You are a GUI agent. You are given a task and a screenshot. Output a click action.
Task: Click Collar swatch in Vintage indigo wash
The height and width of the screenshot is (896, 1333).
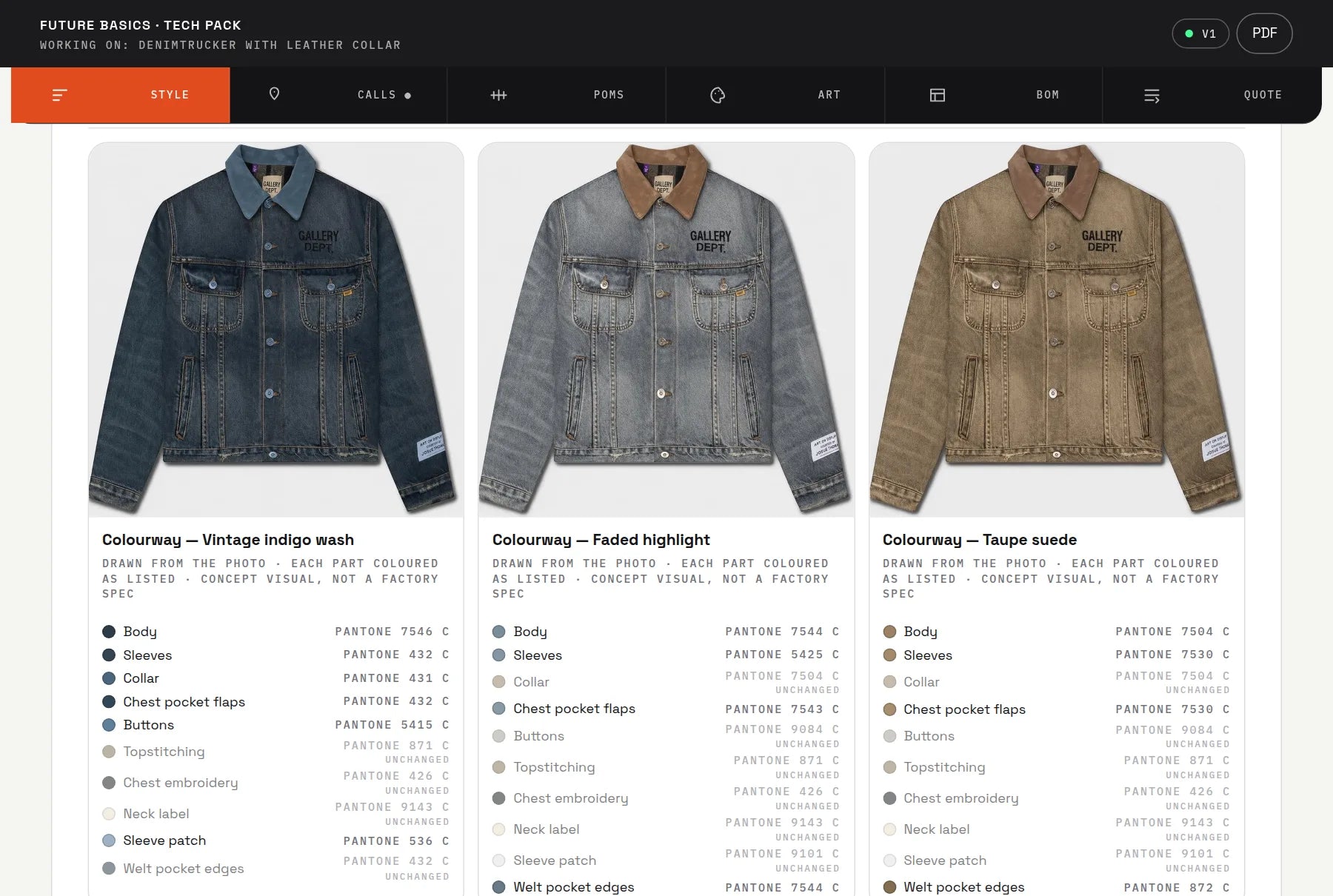click(109, 678)
